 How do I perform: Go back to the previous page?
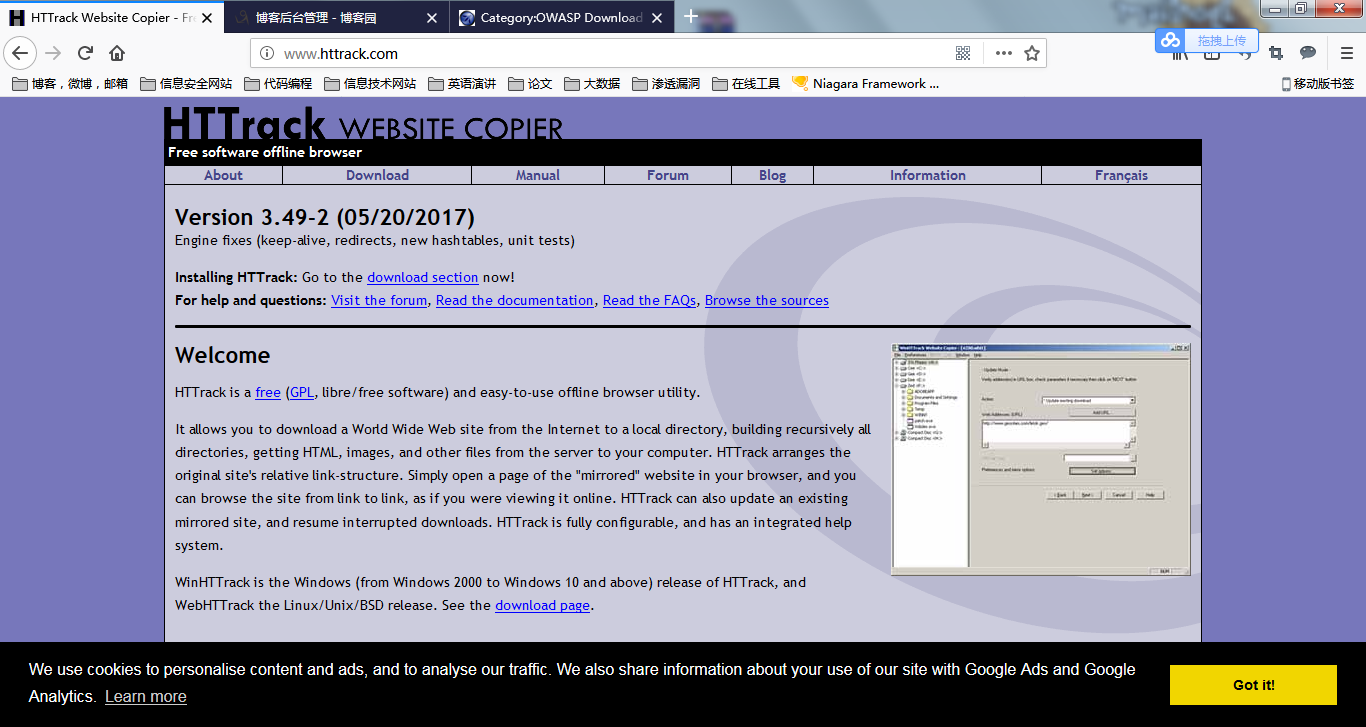click(21, 53)
